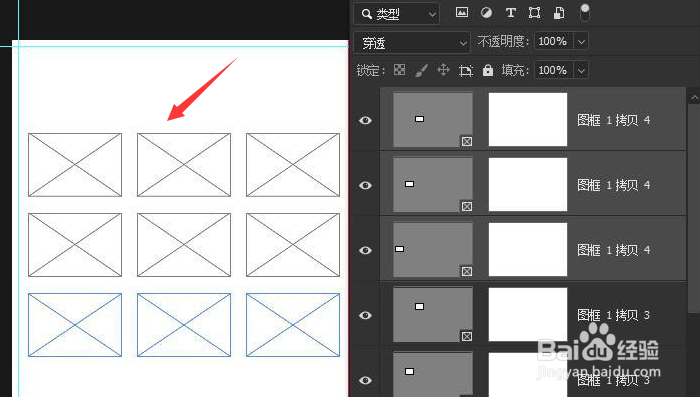Toggle the layer filtering on/off switch

584,13
